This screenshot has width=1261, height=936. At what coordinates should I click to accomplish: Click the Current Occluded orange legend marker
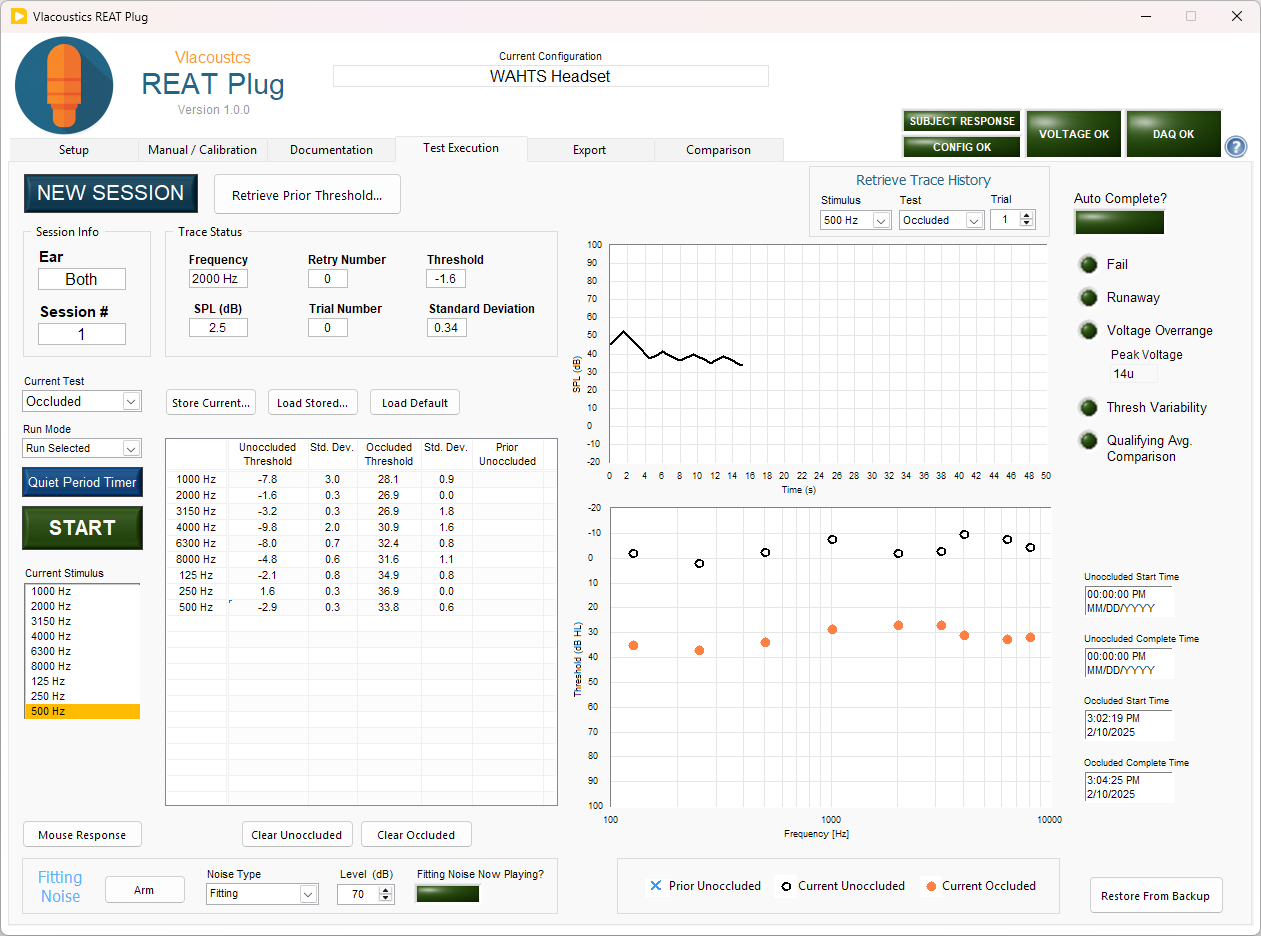coord(930,886)
